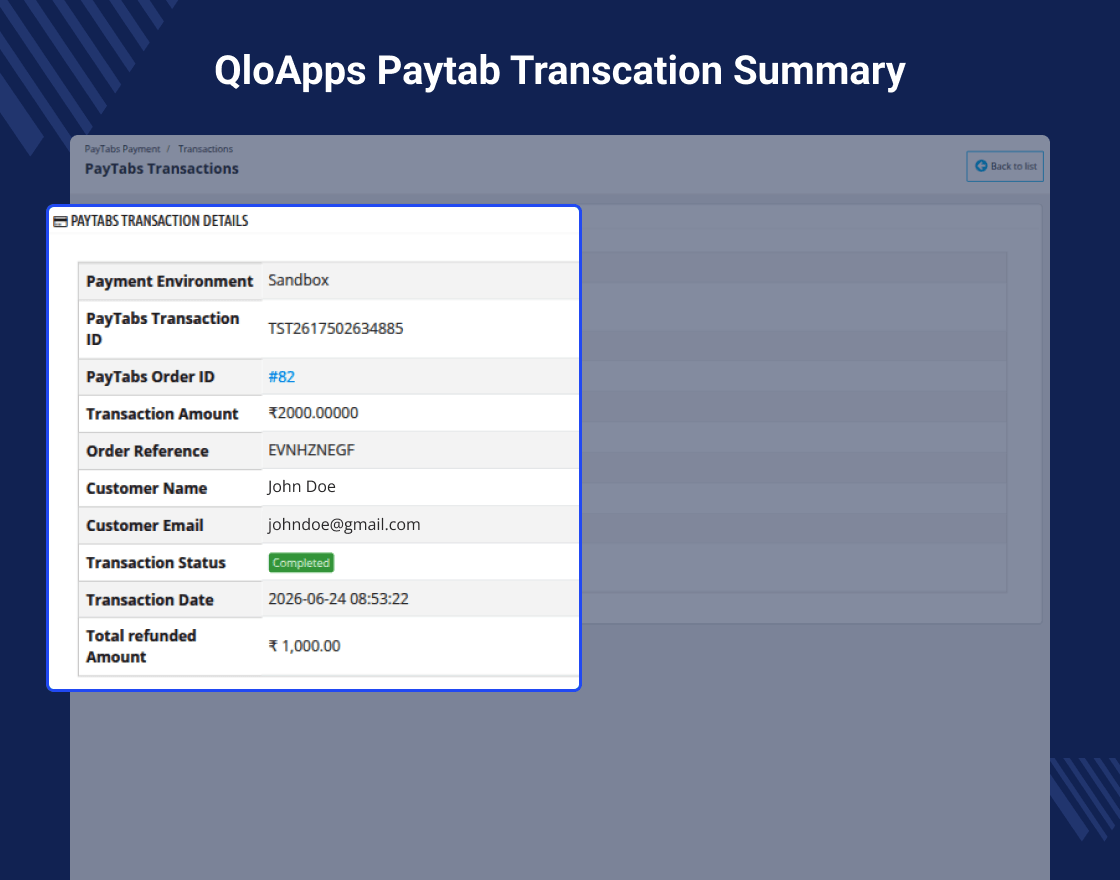Click the Customer Name label
The height and width of the screenshot is (880, 1120).
tap(146, 488)
